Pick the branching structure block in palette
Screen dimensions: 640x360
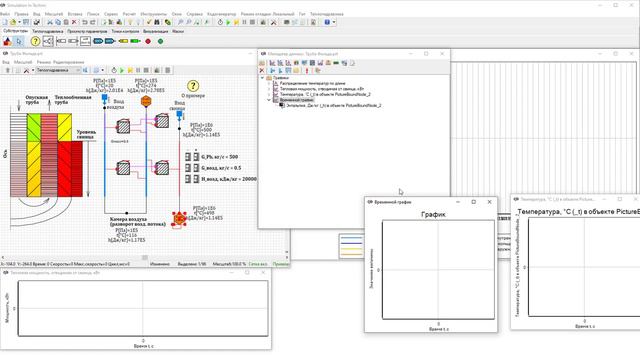[x=48, y=41]
